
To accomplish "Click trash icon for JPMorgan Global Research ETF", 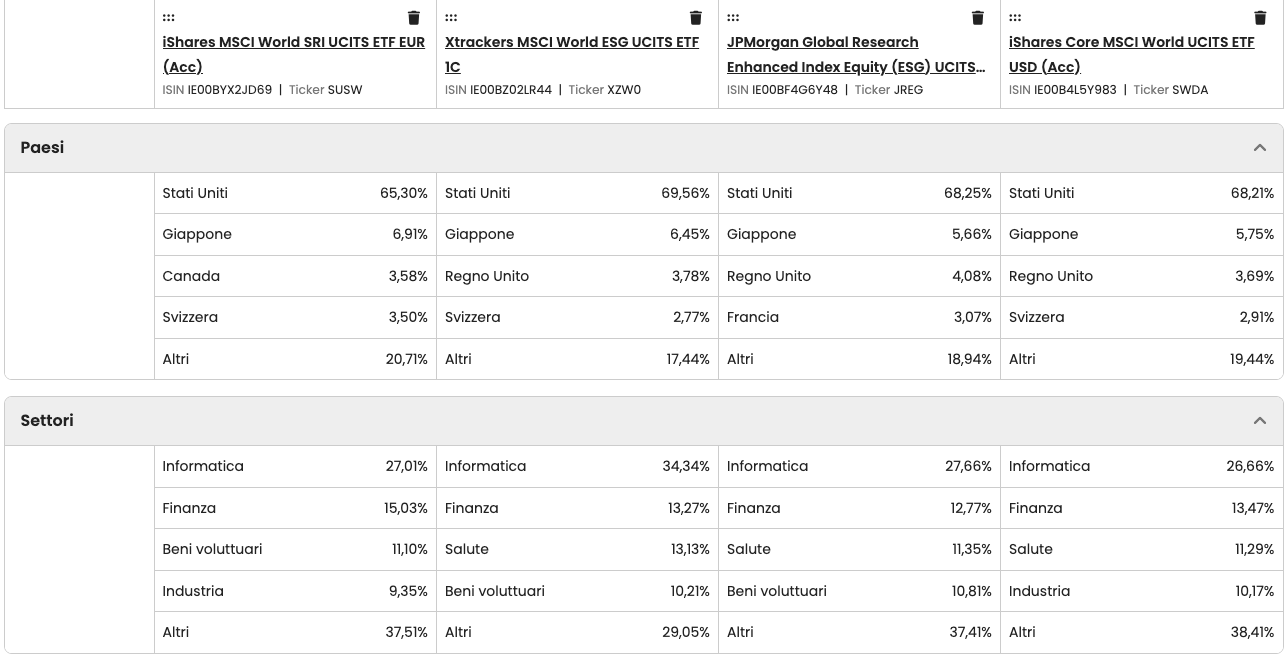I will pyautogui.click(x=978, y=18).
